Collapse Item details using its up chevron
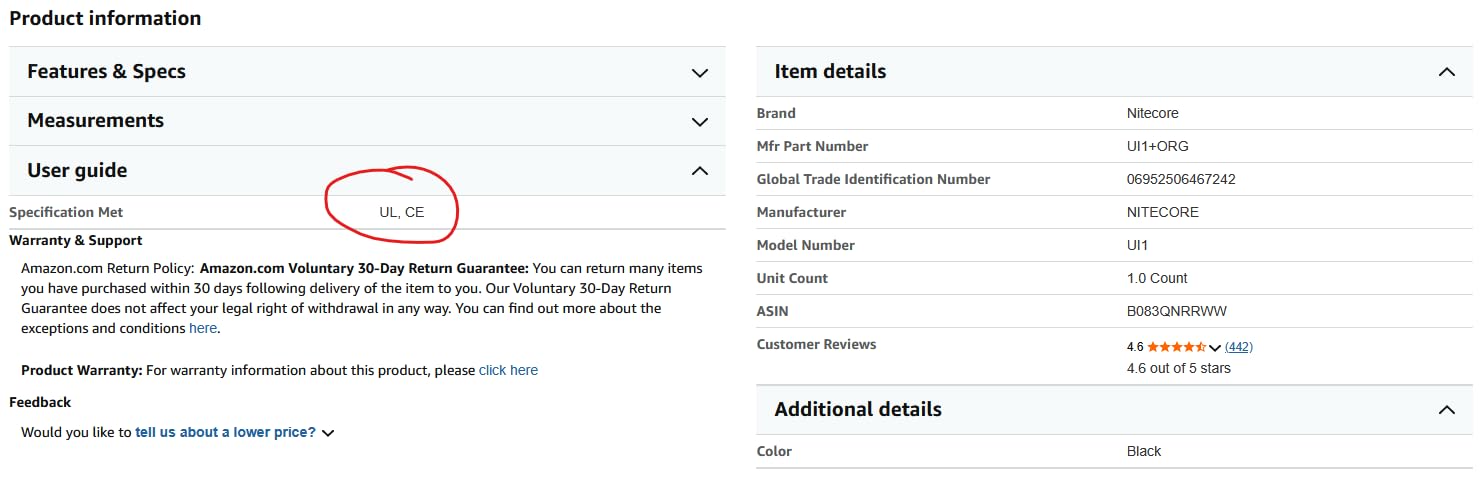Screen dimensions: 1483x479 click(1446, 72)
